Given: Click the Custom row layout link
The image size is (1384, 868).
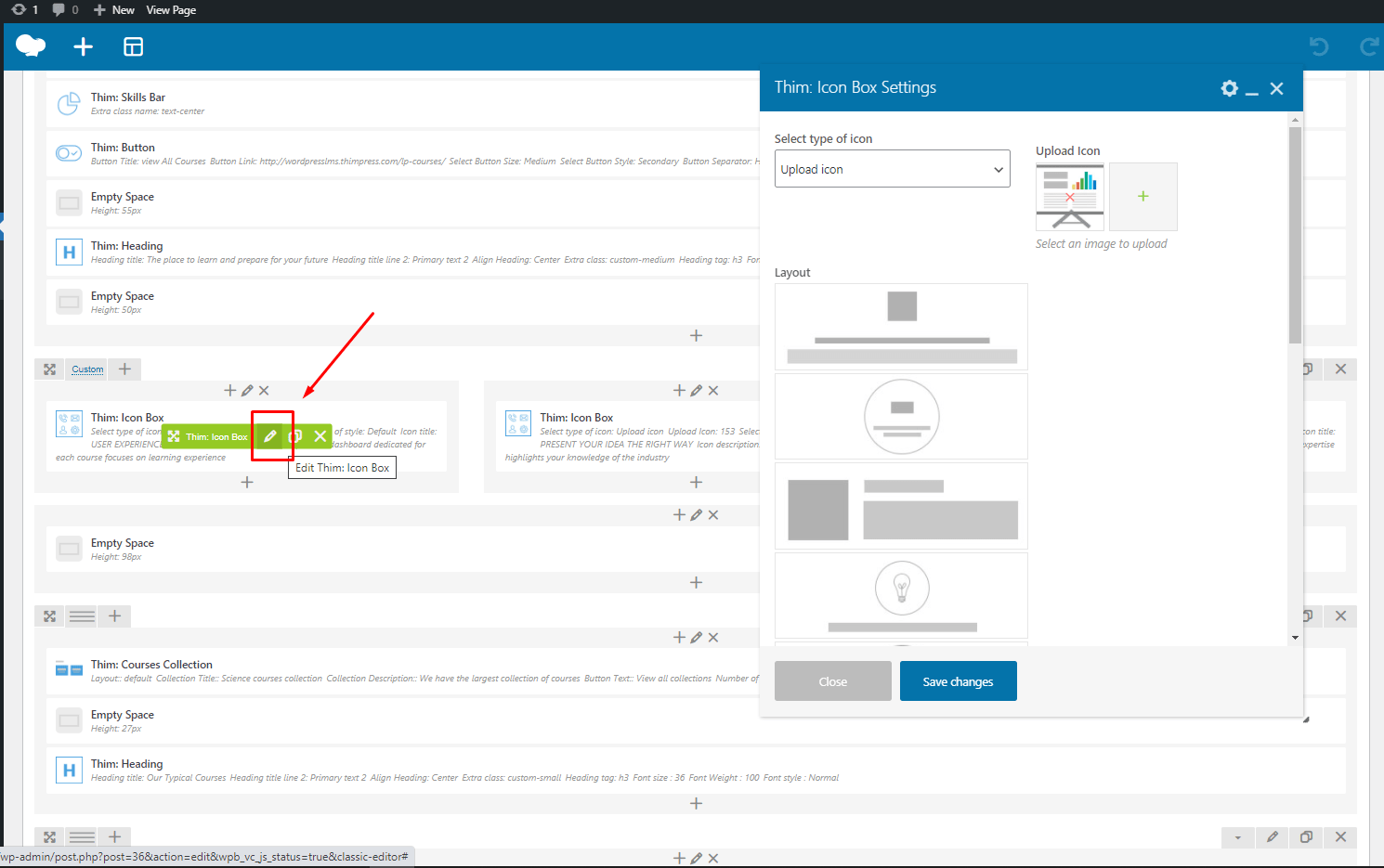Looking at the screenshot, I should point(87,369).
